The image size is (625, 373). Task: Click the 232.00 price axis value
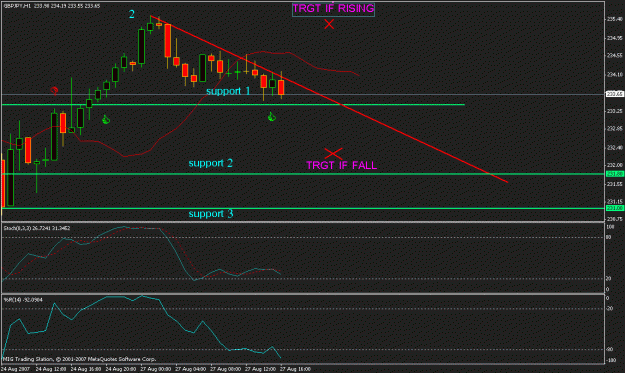(615, 165)
